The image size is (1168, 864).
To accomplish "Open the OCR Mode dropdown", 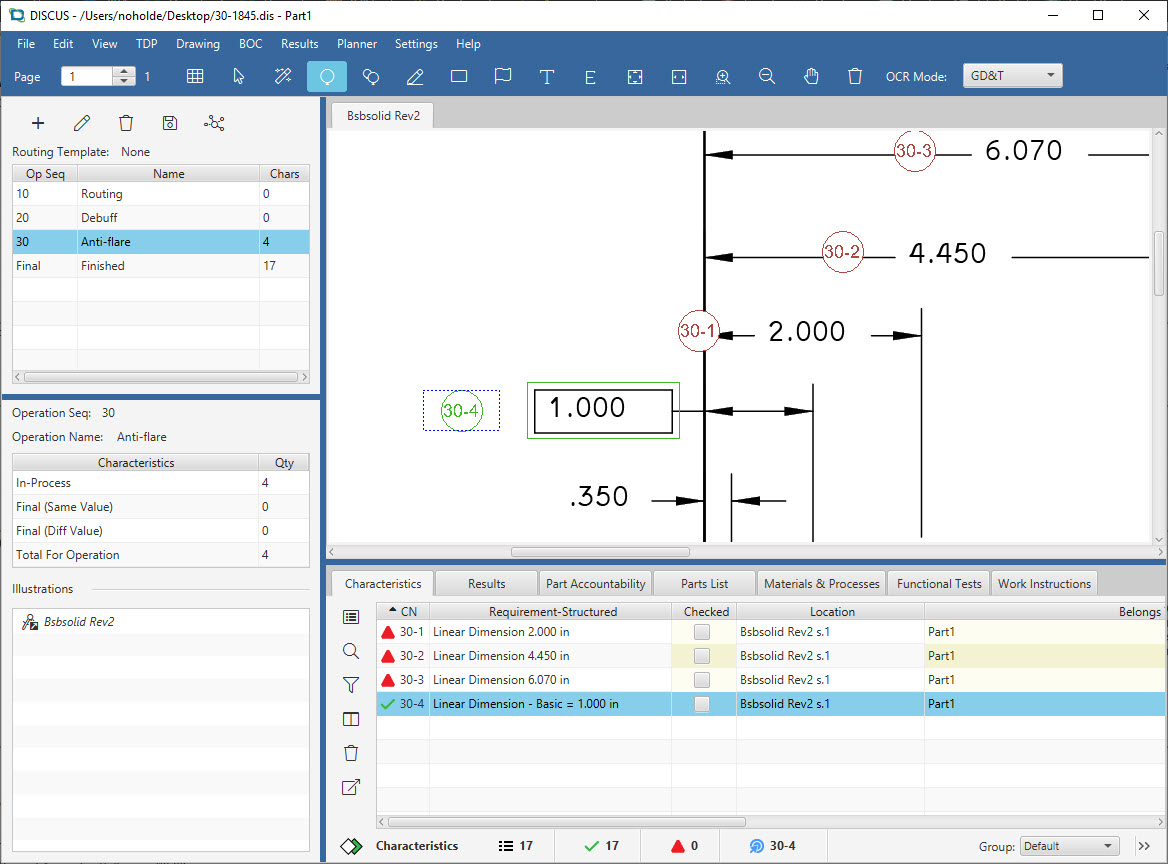I will point(1050,74).
